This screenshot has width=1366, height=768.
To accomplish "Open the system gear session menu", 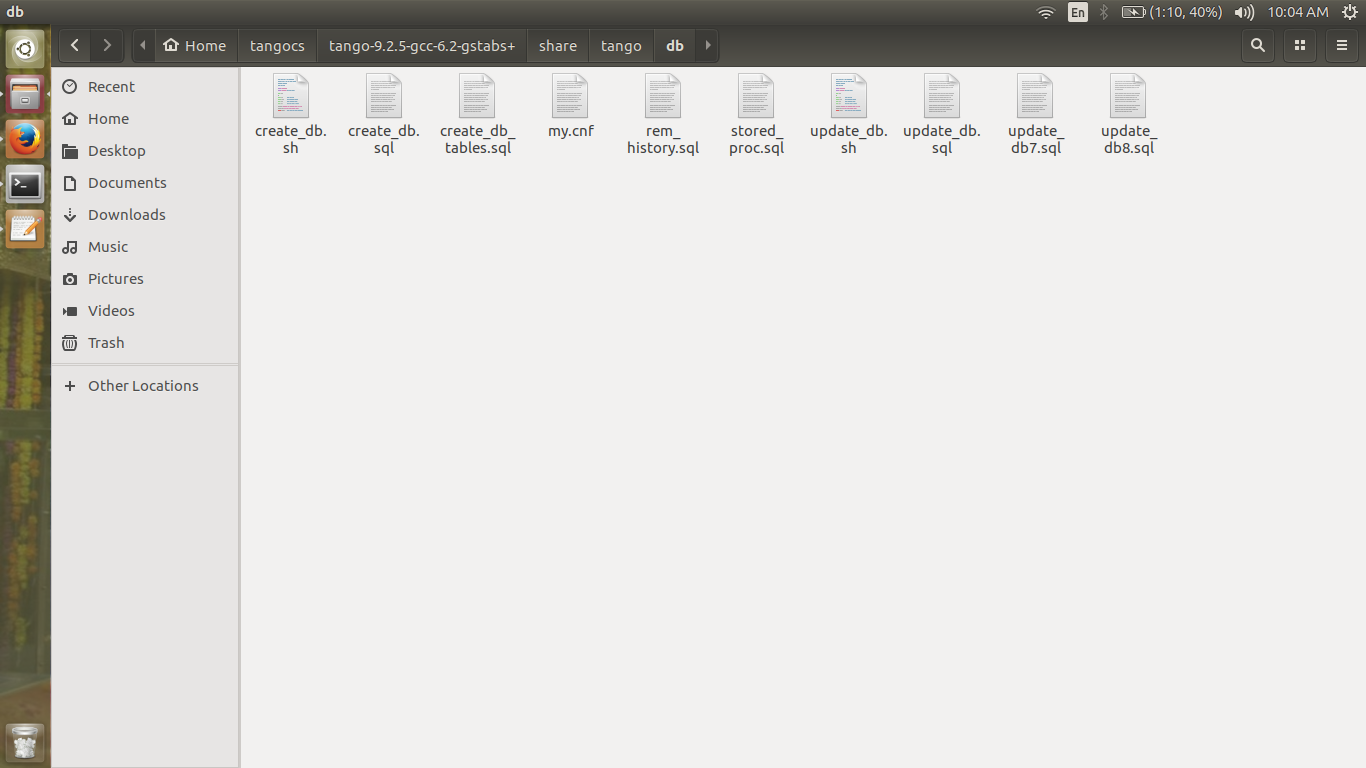I will (1349, 12).
